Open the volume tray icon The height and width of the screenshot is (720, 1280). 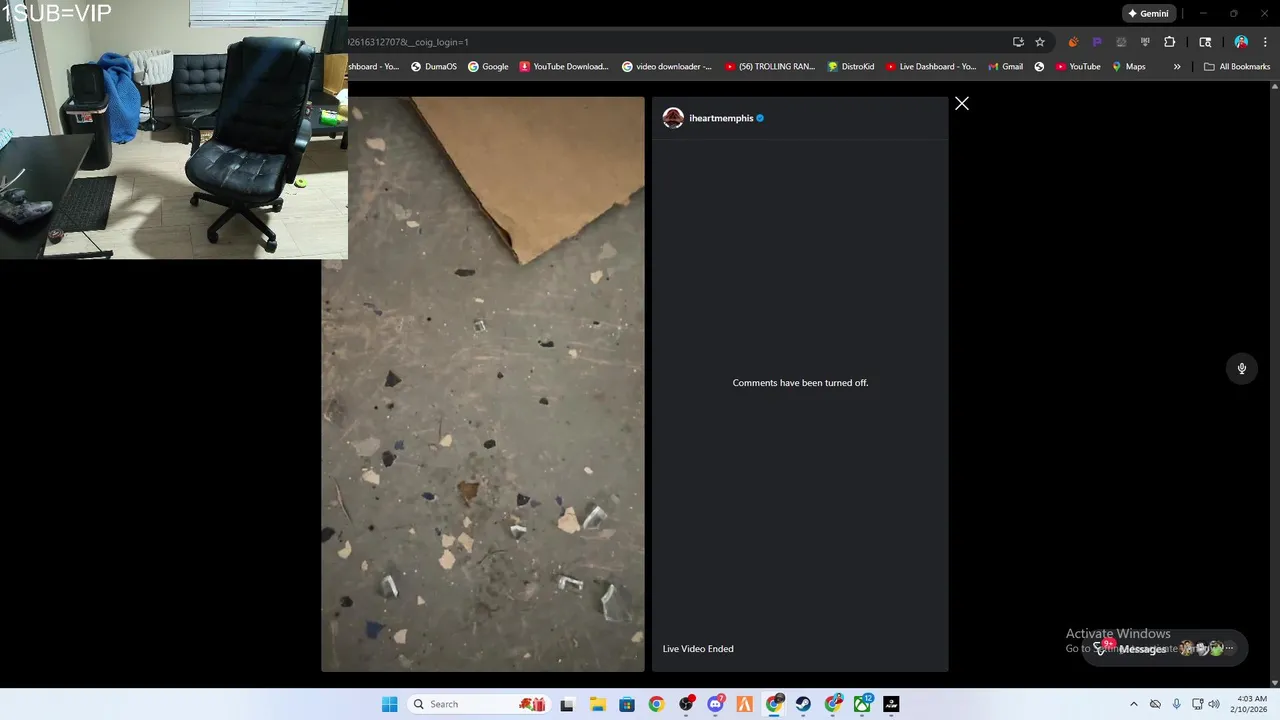click(1214, 704)
